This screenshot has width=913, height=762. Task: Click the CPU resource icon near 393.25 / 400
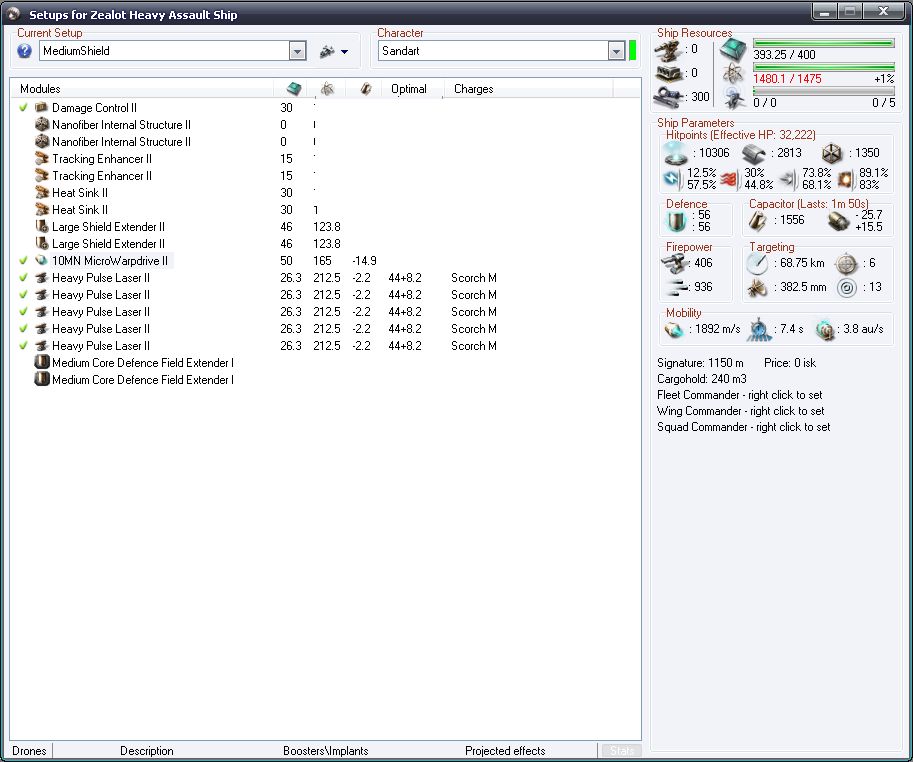pos(733,50)
